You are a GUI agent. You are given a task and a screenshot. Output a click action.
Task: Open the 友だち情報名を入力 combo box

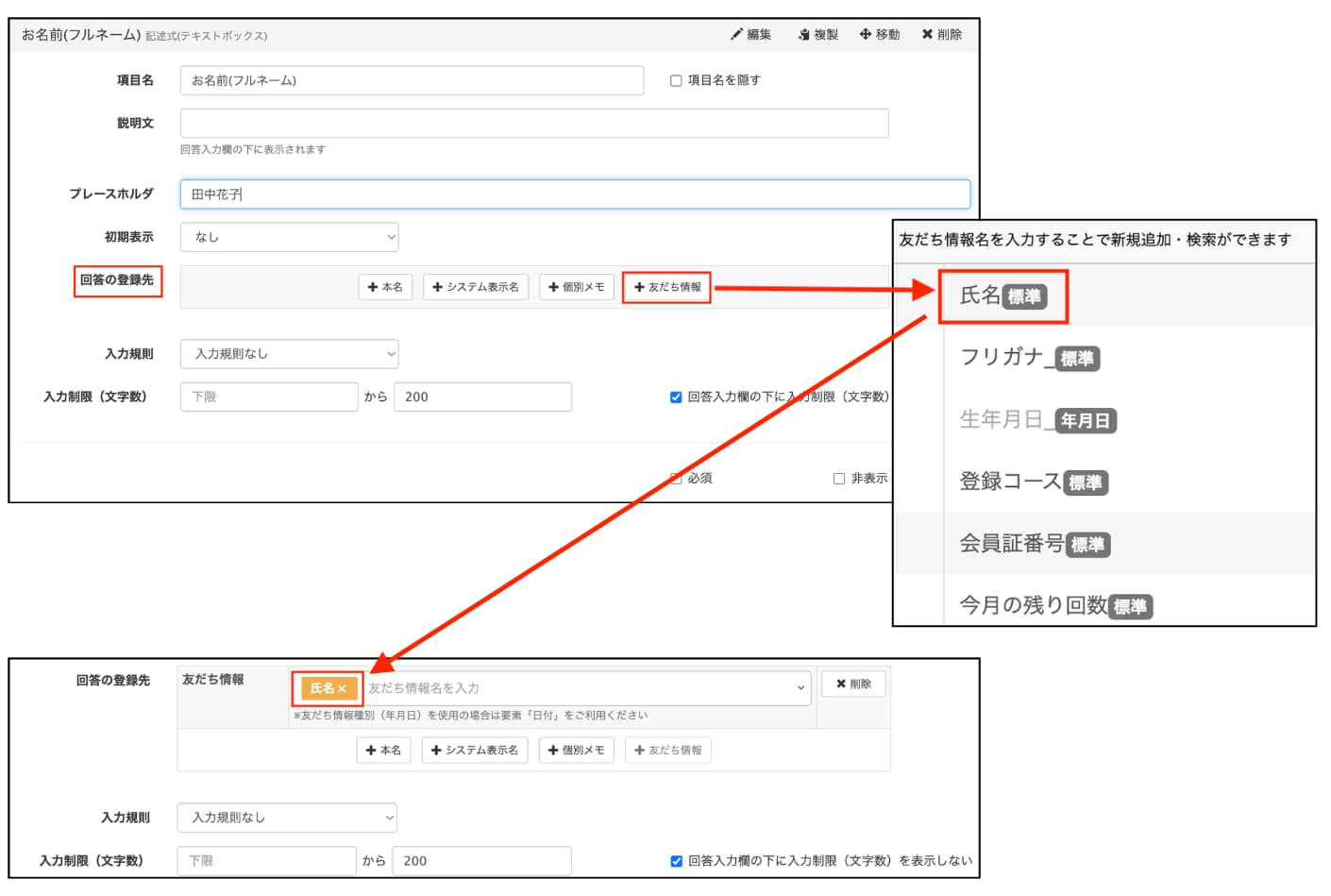coord(585,688)
